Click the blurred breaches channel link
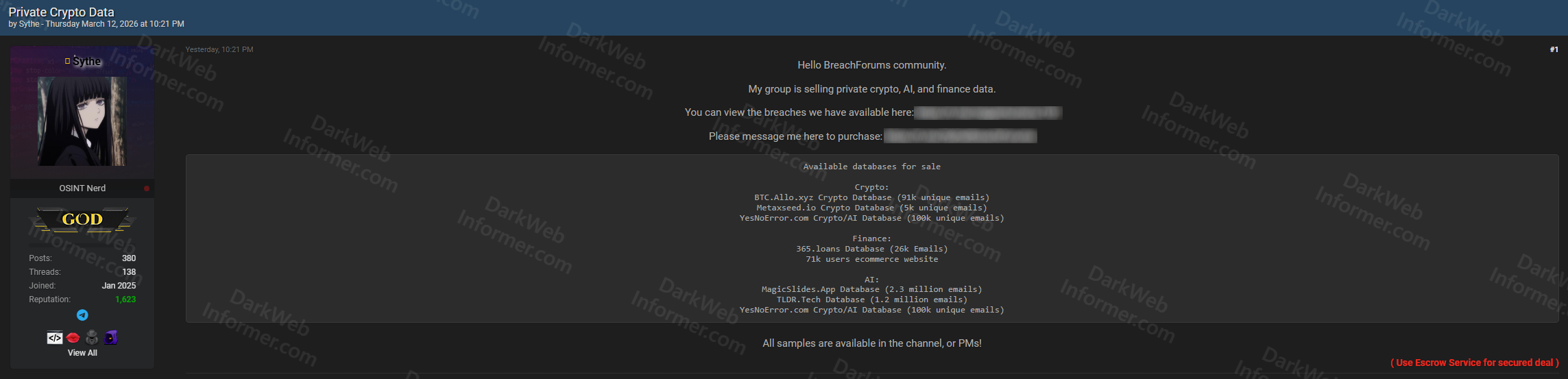The image size is (1568, 379). (988, 112)
